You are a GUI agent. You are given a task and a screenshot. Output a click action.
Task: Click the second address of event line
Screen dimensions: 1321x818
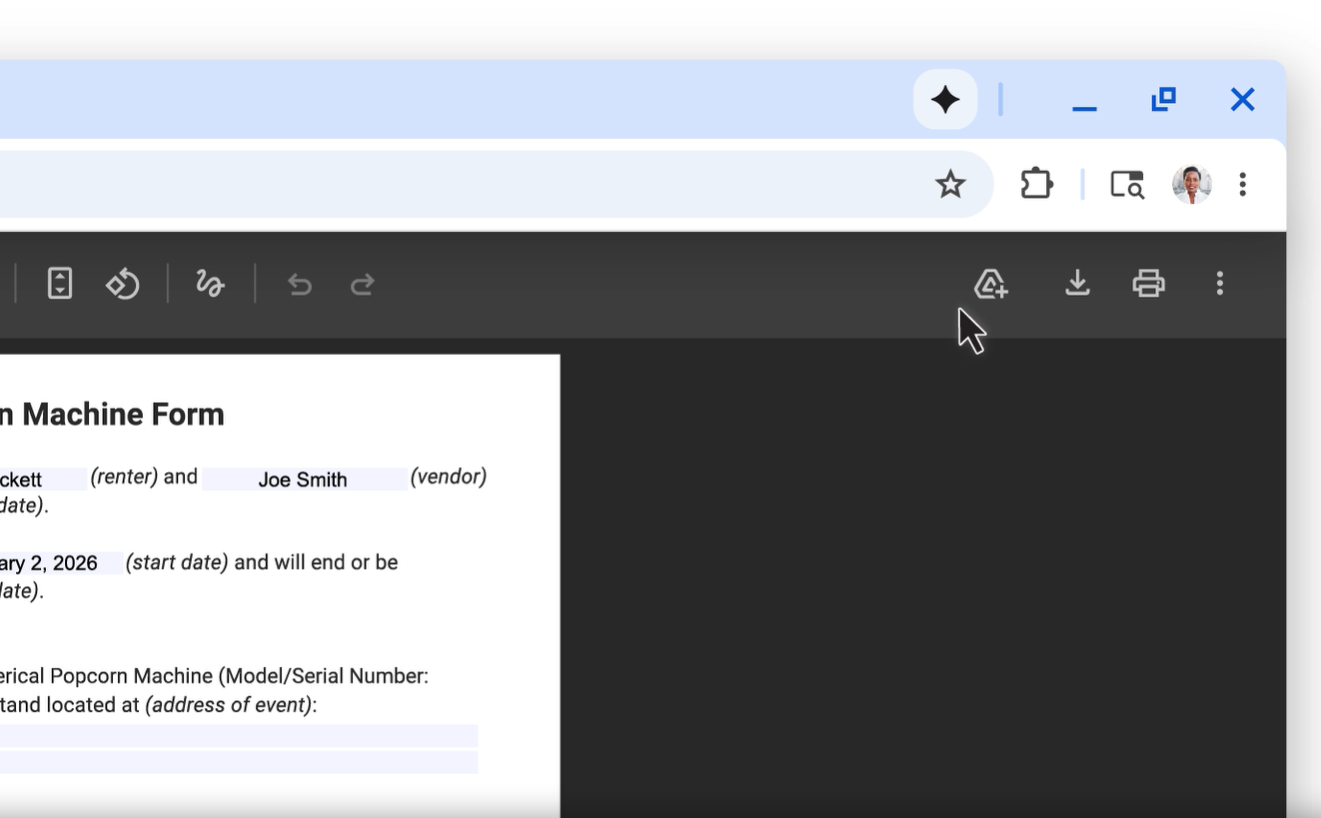(x=238, y=762)
